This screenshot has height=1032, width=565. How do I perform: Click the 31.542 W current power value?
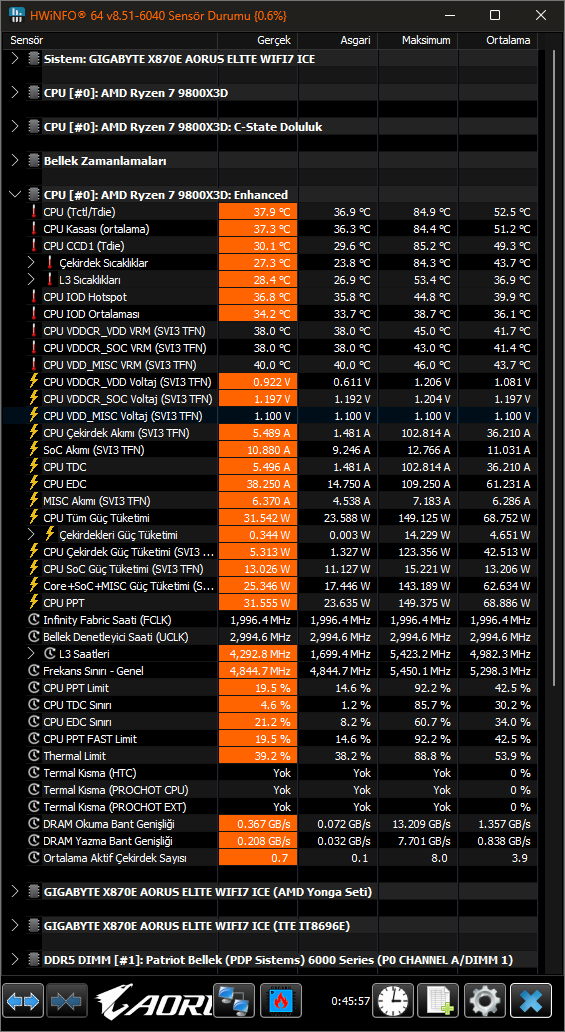[258, 518]
